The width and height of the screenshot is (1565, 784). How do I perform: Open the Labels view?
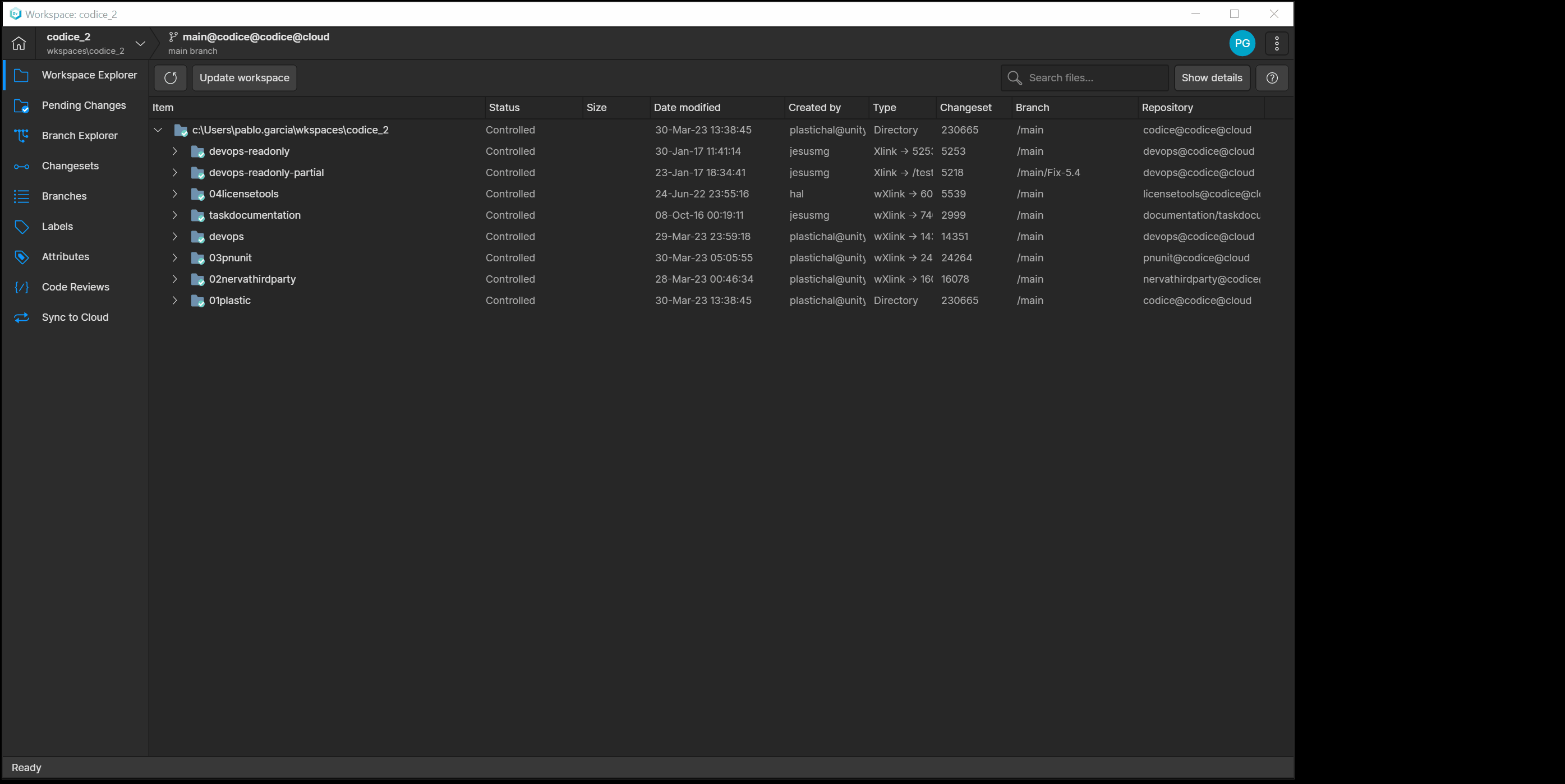[x=57, y=226]
